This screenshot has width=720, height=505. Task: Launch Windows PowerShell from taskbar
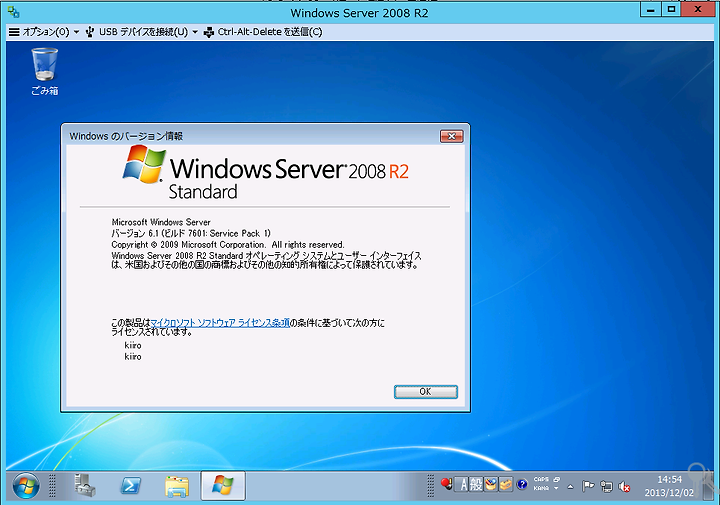(x=130, y=486)
